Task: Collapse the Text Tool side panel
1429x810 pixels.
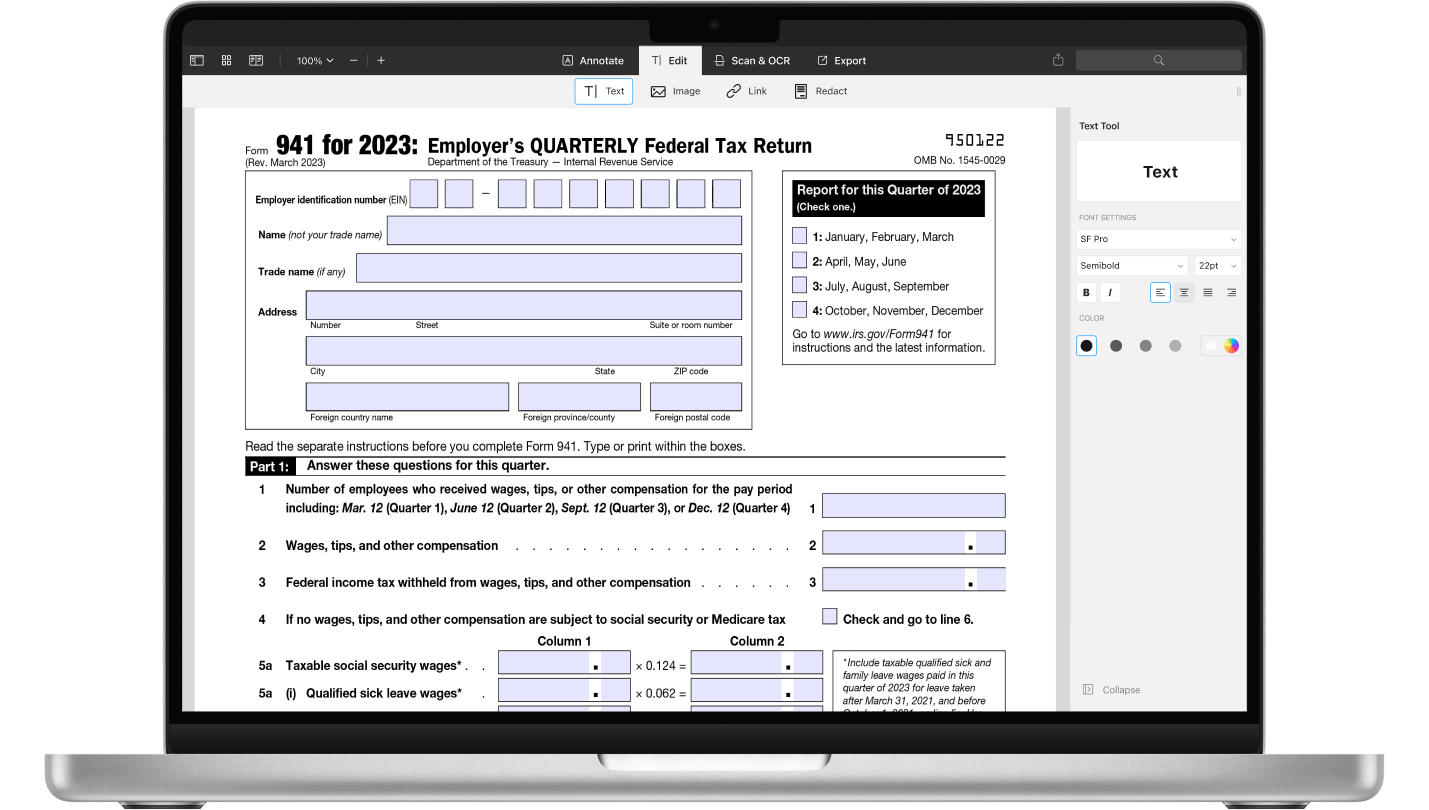Action: pos(1111,690)
